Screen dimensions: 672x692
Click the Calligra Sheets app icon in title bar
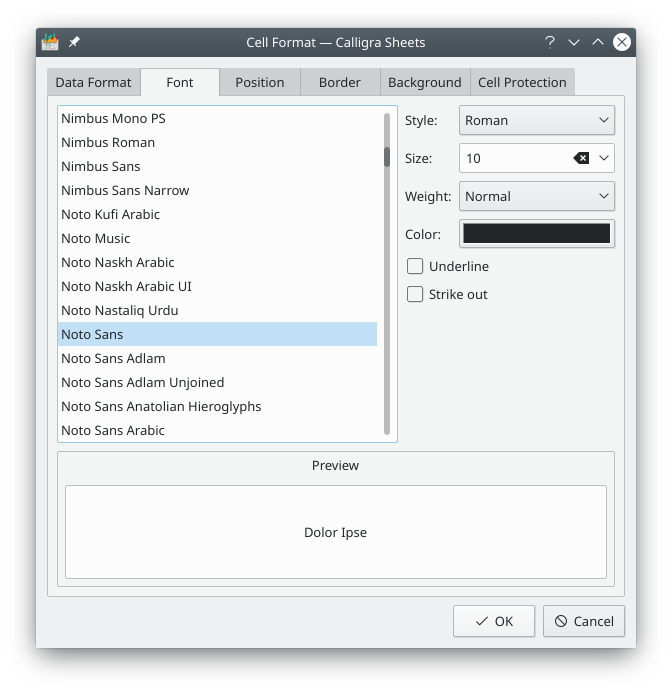pyautogui.click(x=50, y=42)
